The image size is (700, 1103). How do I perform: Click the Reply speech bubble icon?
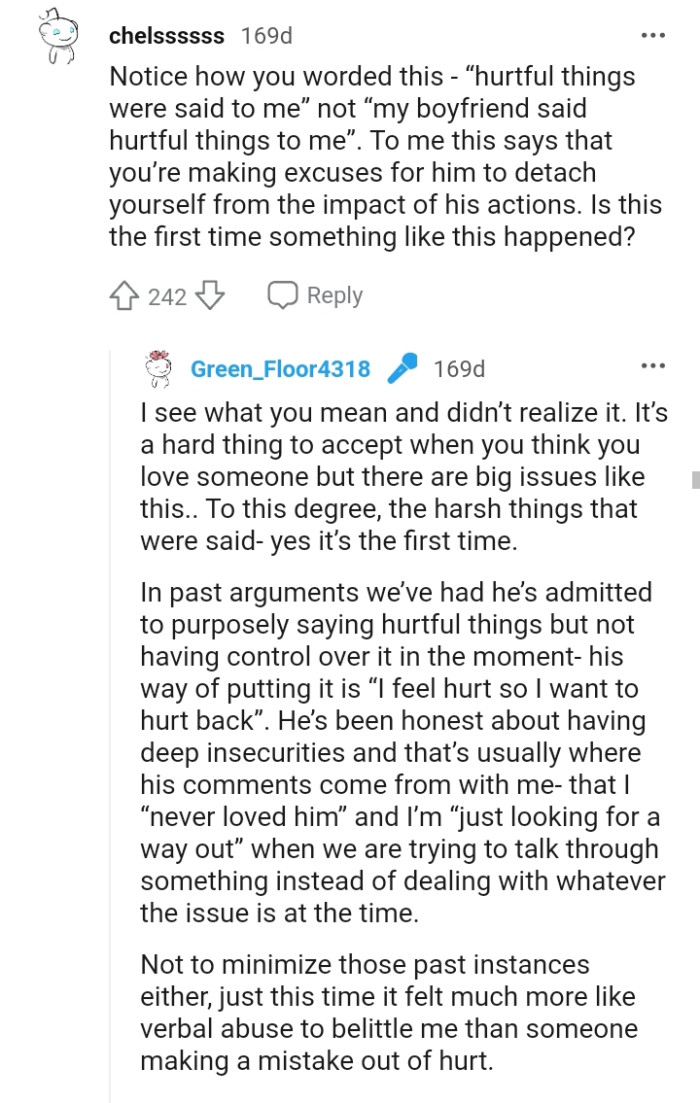[x=281, y=295]
